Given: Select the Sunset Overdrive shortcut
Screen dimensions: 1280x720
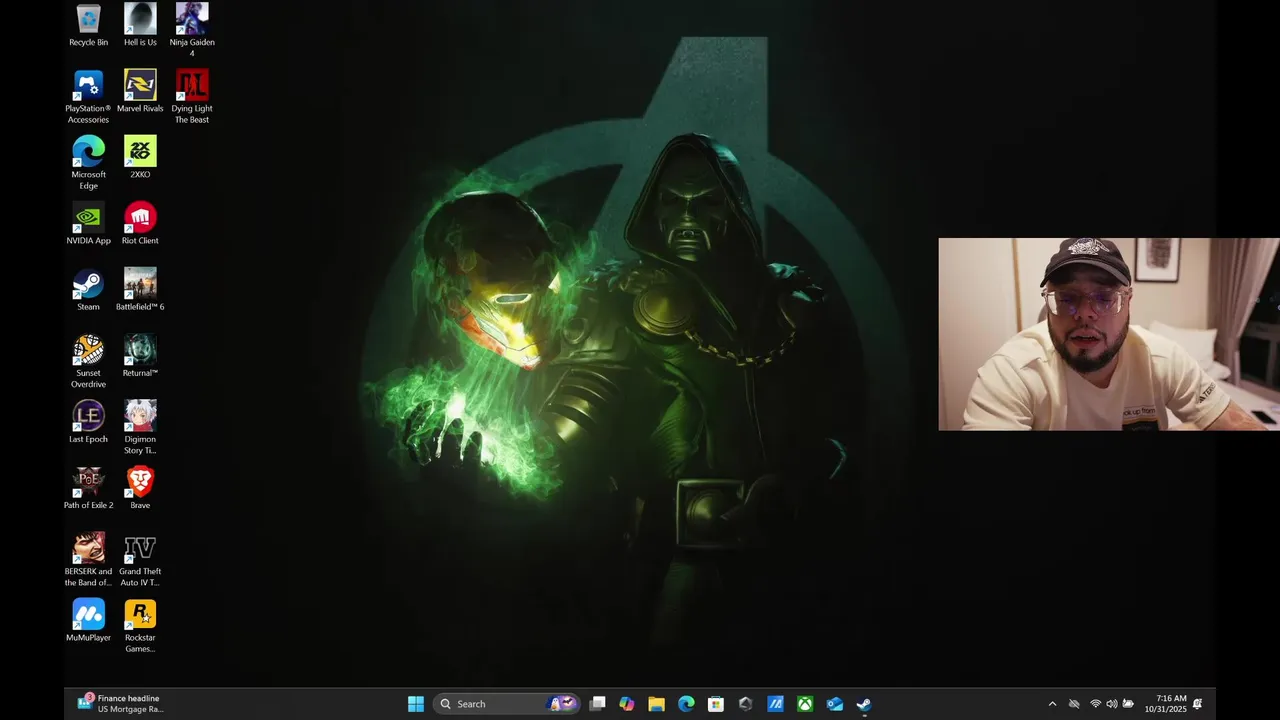Looking at the screenshot, I should [x=88, y=361].
